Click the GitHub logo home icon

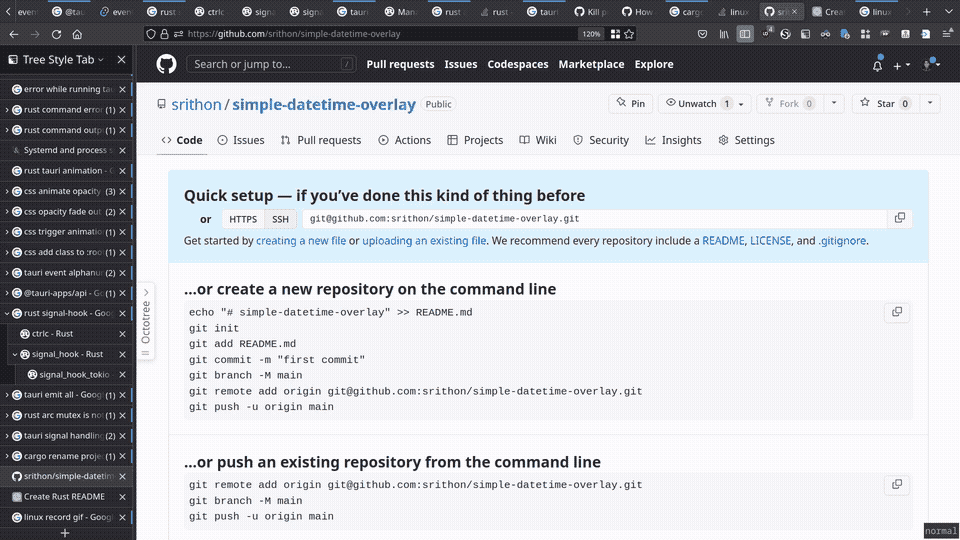166,64
